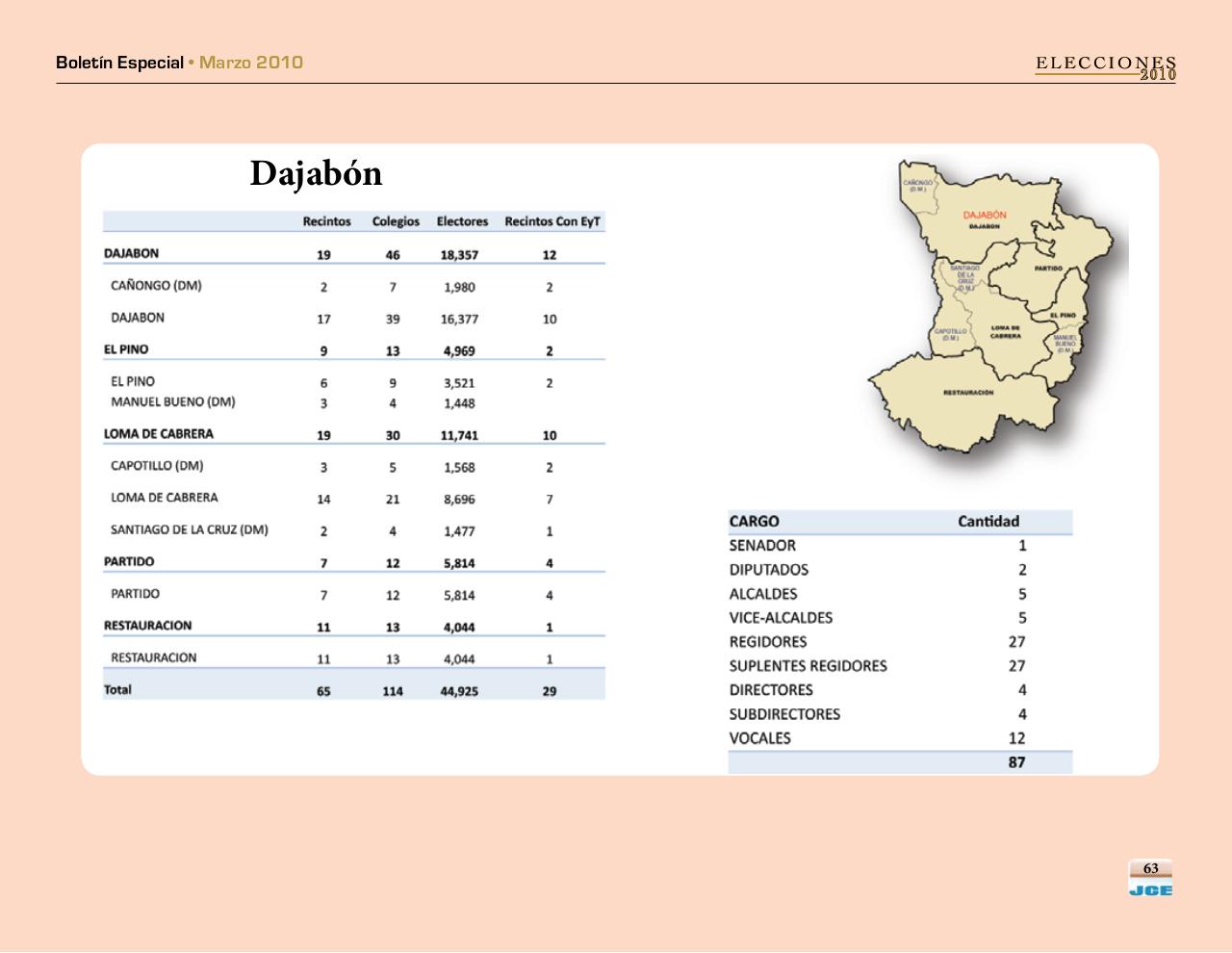Screen dimensions: 1232x953
Task: Click the Dajabón page title
Action: [x=316, y=173]
